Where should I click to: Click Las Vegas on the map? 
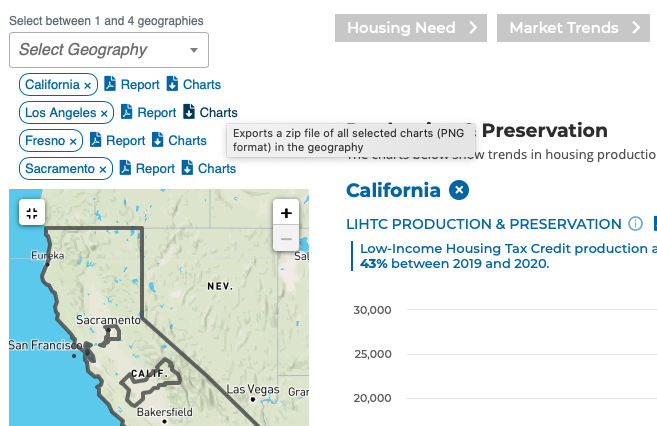252,390
